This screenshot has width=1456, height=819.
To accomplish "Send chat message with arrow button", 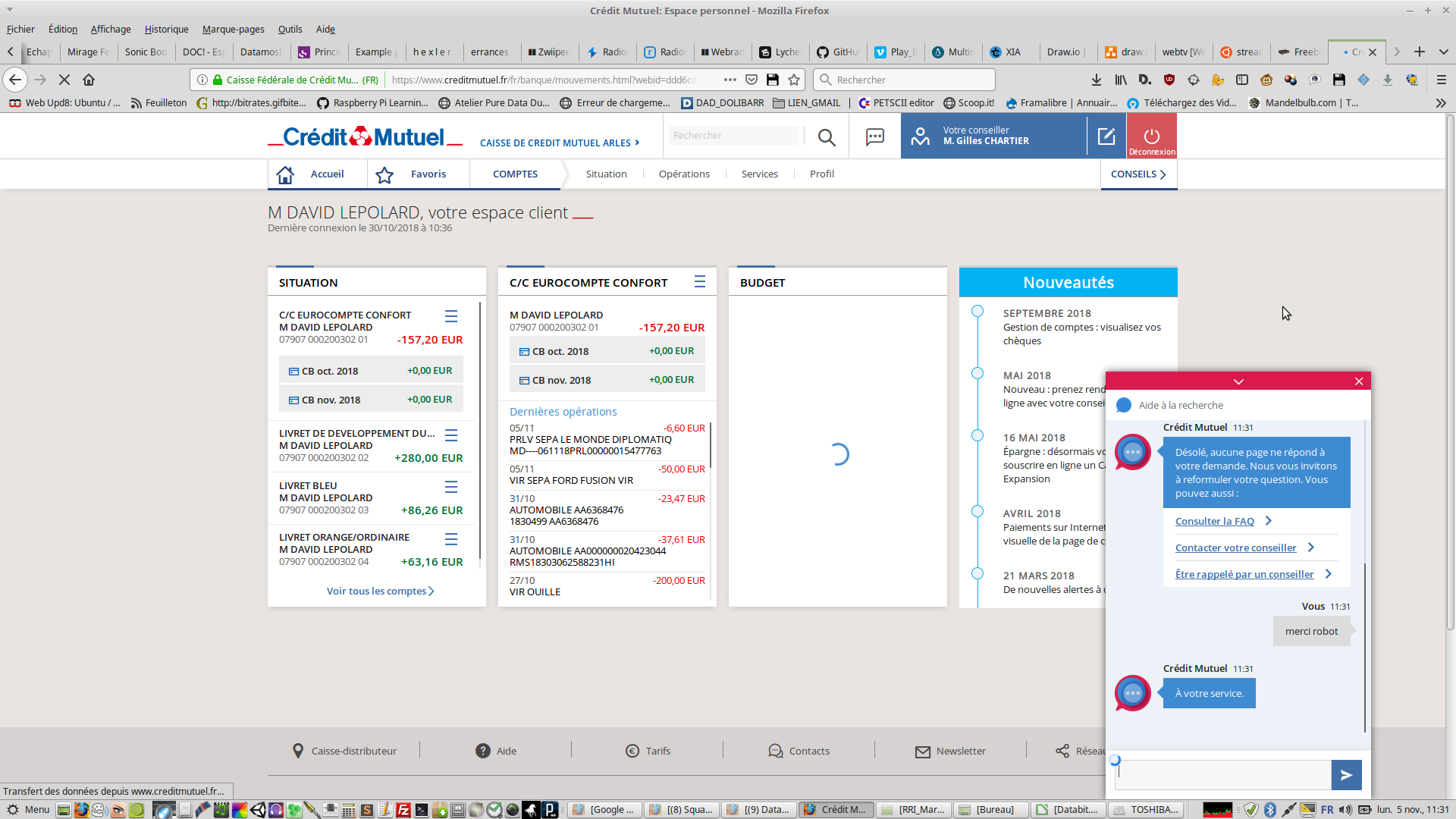I will tap(1346, 775).
